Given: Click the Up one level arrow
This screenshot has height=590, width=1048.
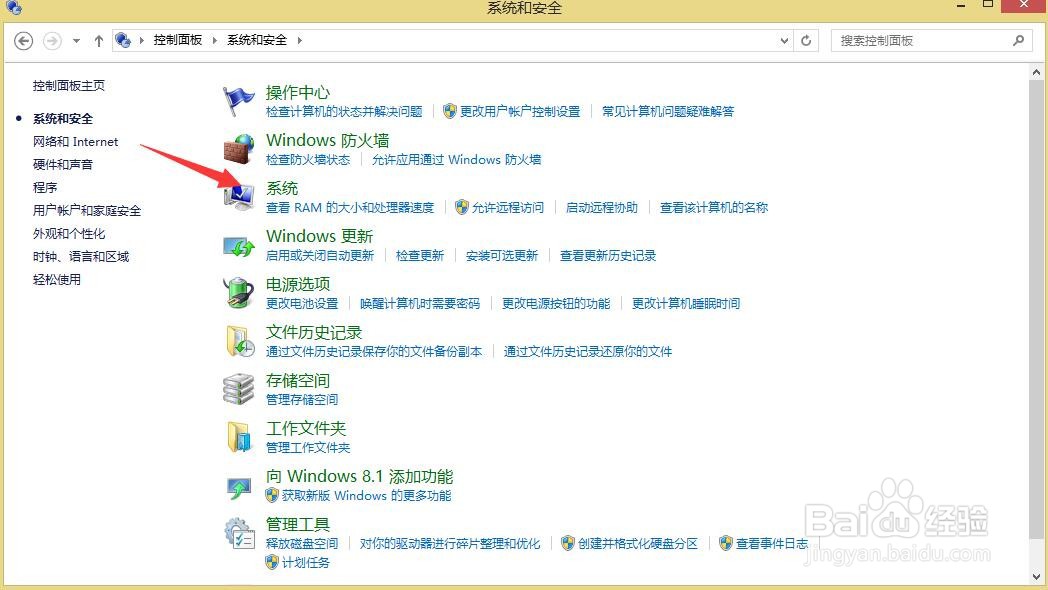Looking at the screenshot, I should tap(98, 41).
